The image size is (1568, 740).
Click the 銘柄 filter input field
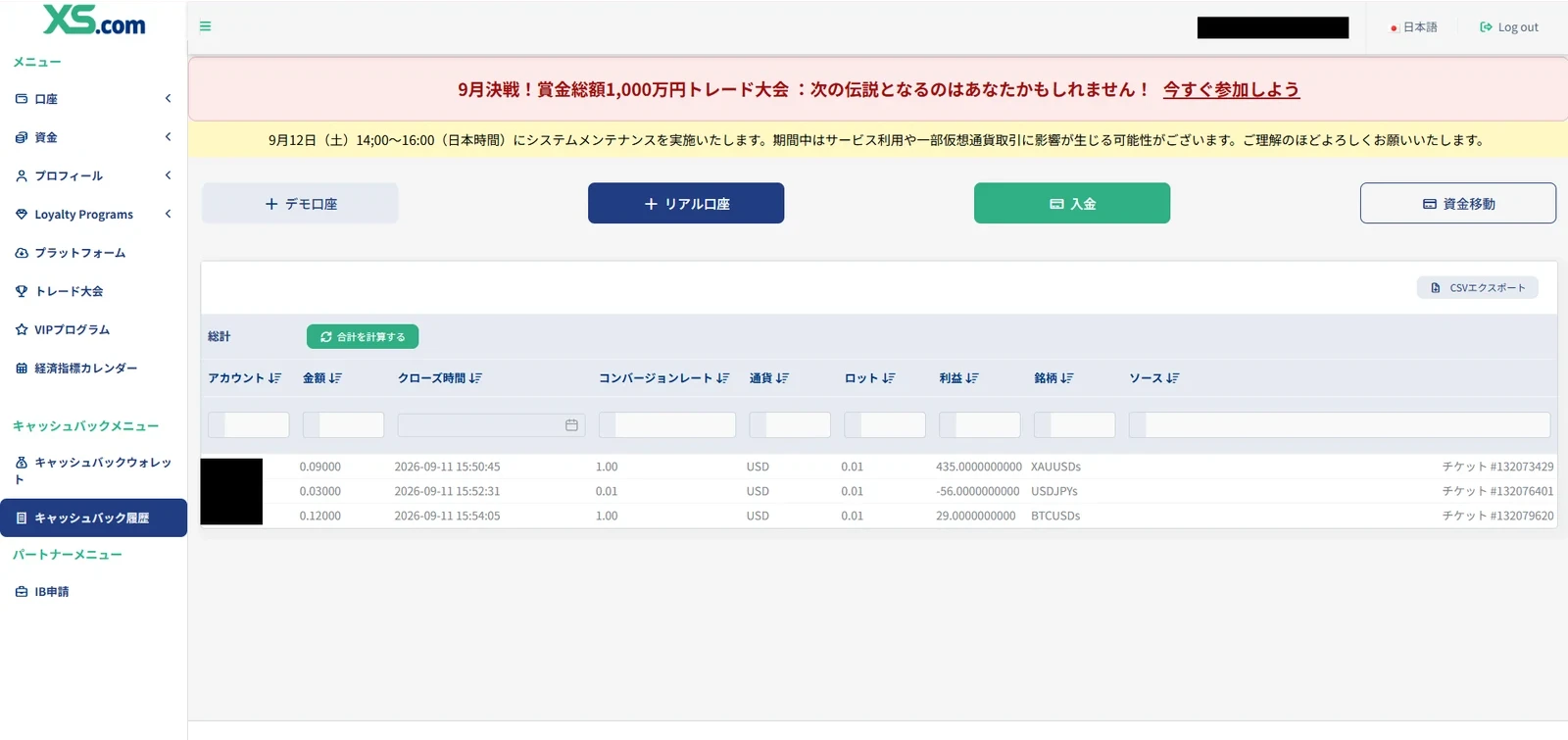point(1075,424)
